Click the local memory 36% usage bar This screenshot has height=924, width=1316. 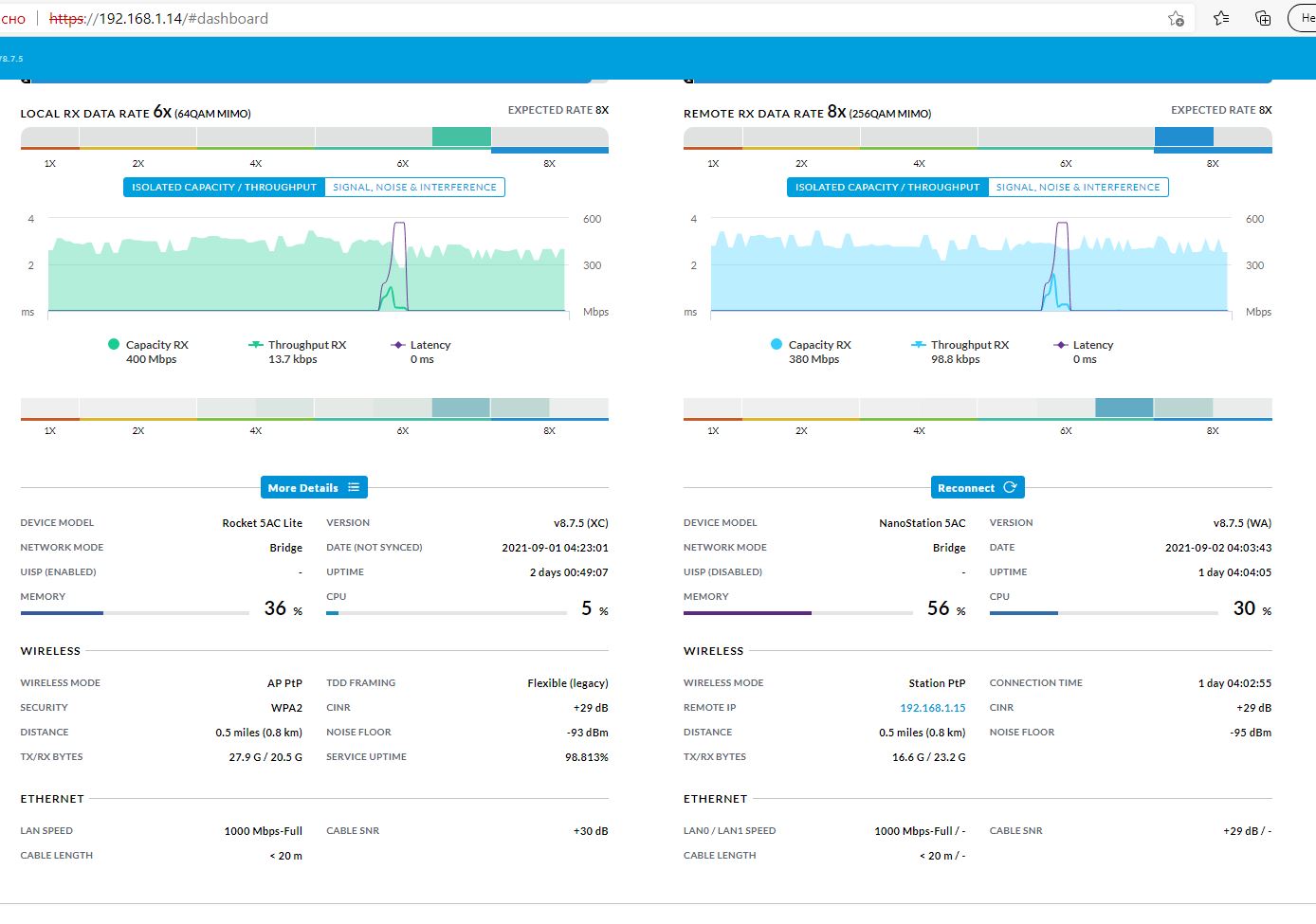coord(135,613)
